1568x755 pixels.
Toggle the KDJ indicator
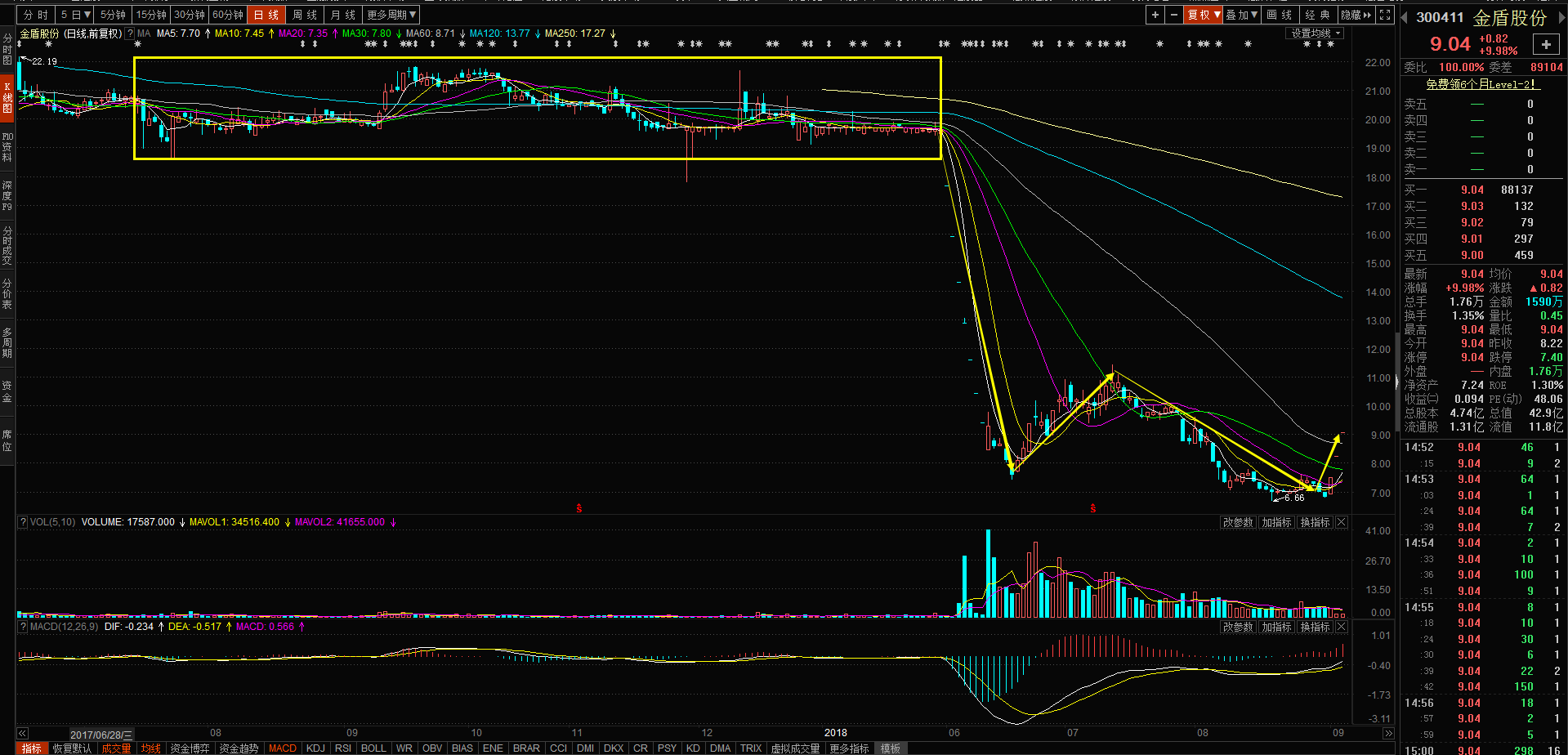[315, 748]
